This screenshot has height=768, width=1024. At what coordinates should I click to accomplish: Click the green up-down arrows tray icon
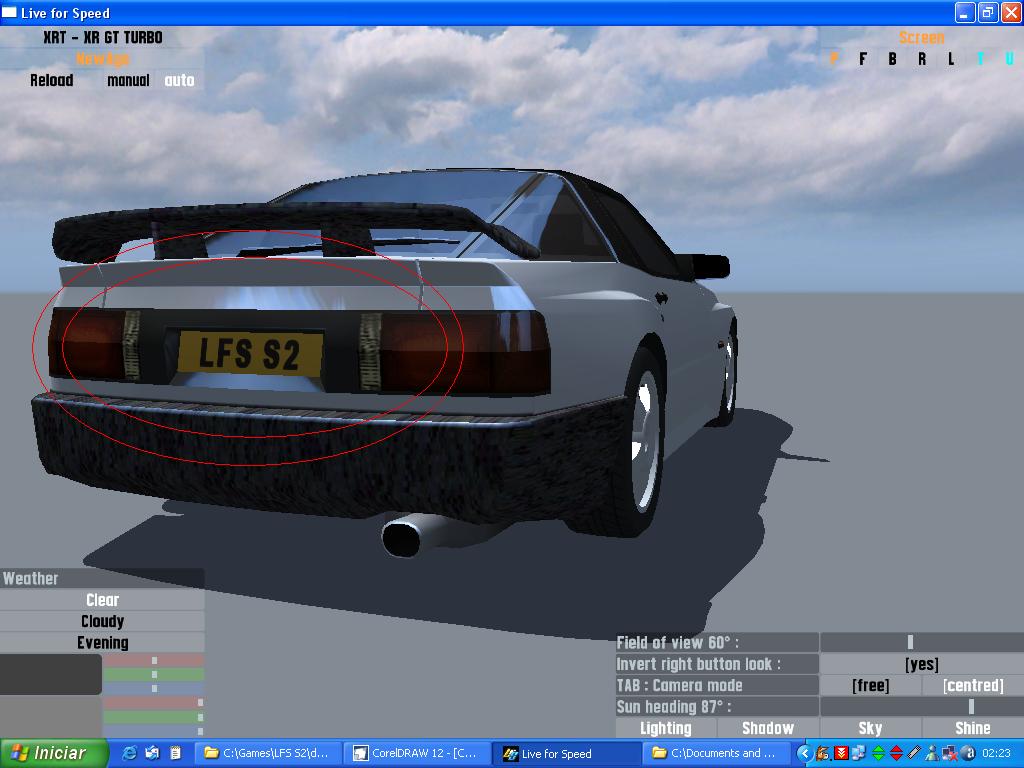coord(878,753)
